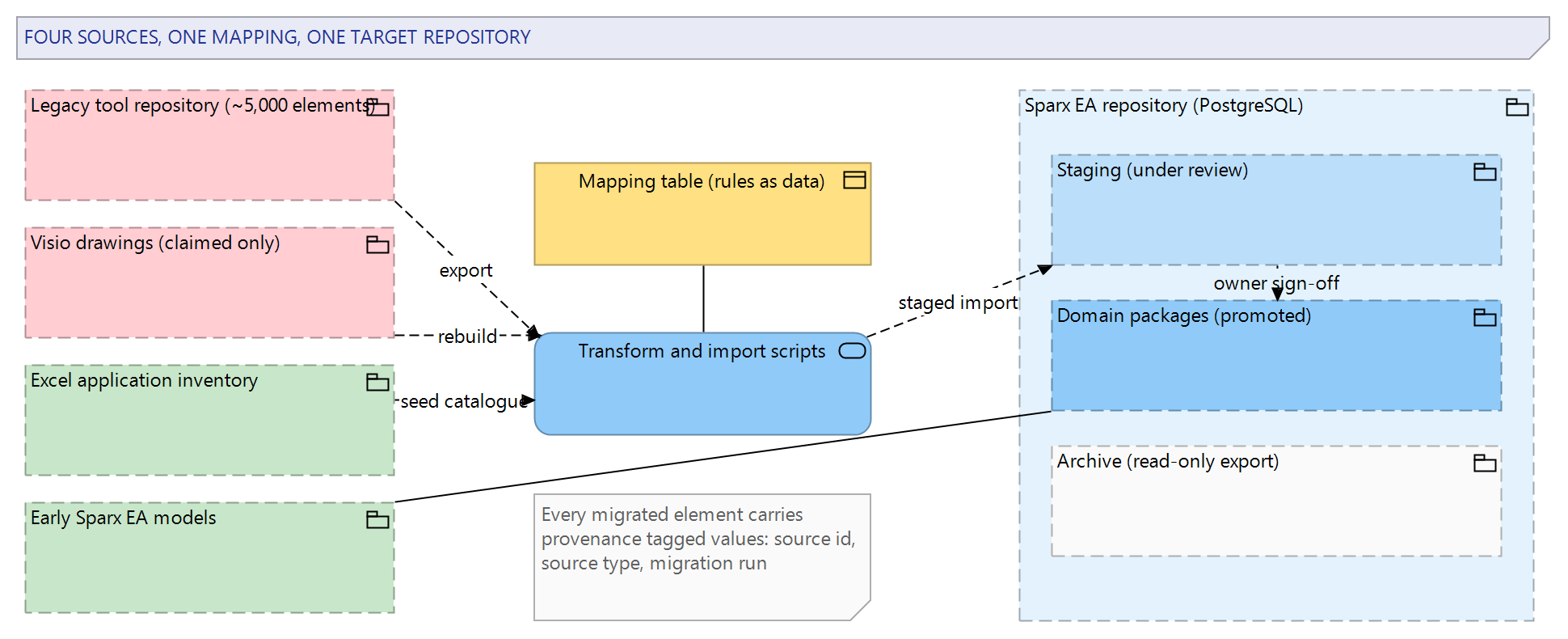Select the diagram title 'FOUR SOURCES, ONE MAPPING, ONE TARGET REPOSITORY'

point(277,37)
